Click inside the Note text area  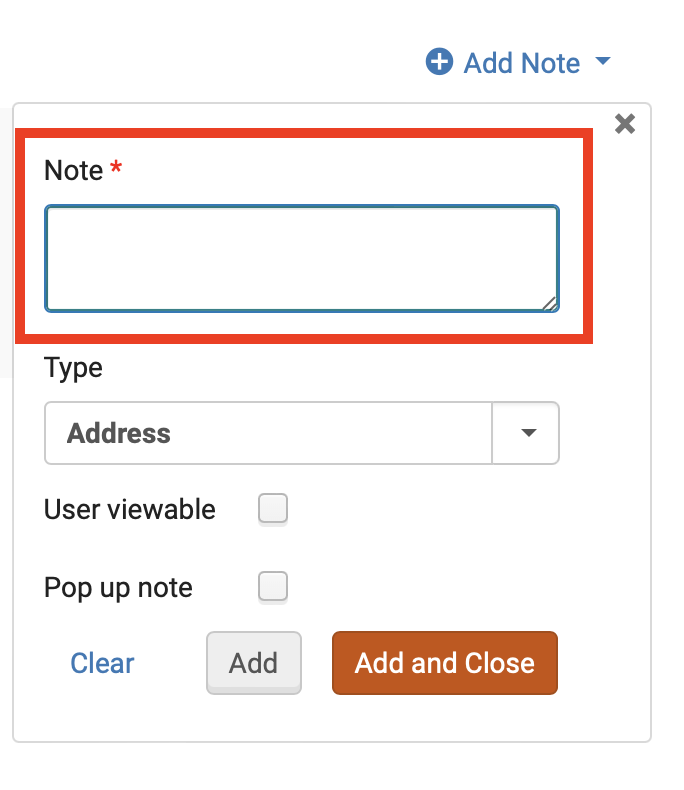click(x=301, y=258)
